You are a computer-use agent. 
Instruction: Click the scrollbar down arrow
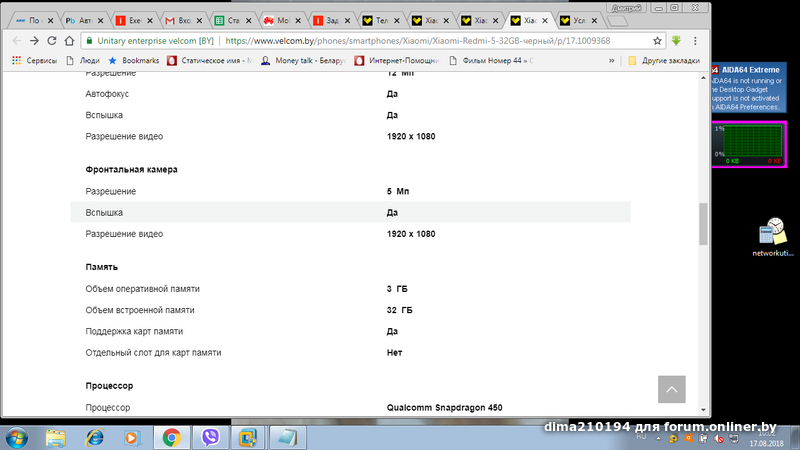703,409
